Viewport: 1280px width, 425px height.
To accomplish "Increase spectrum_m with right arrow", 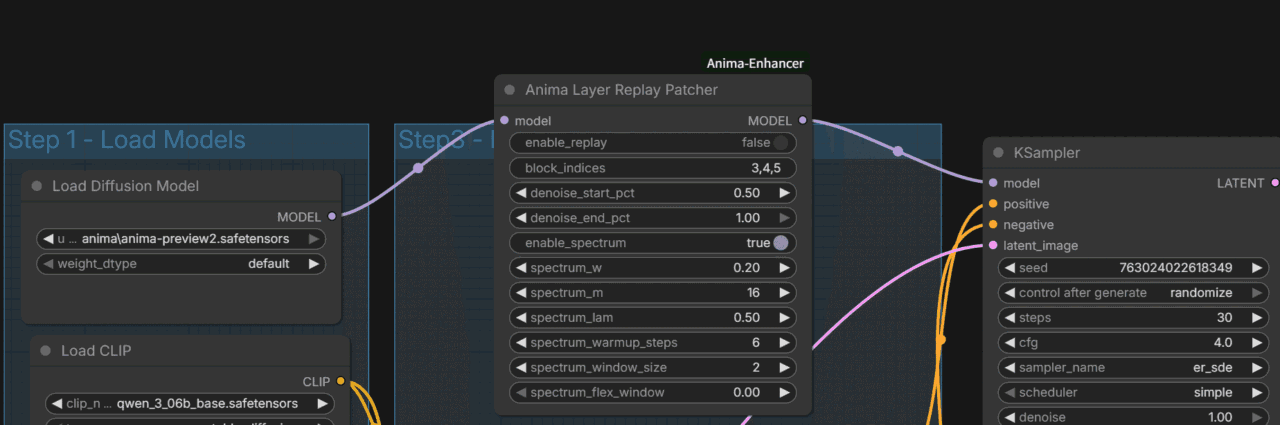I will (x=785, y=293).
